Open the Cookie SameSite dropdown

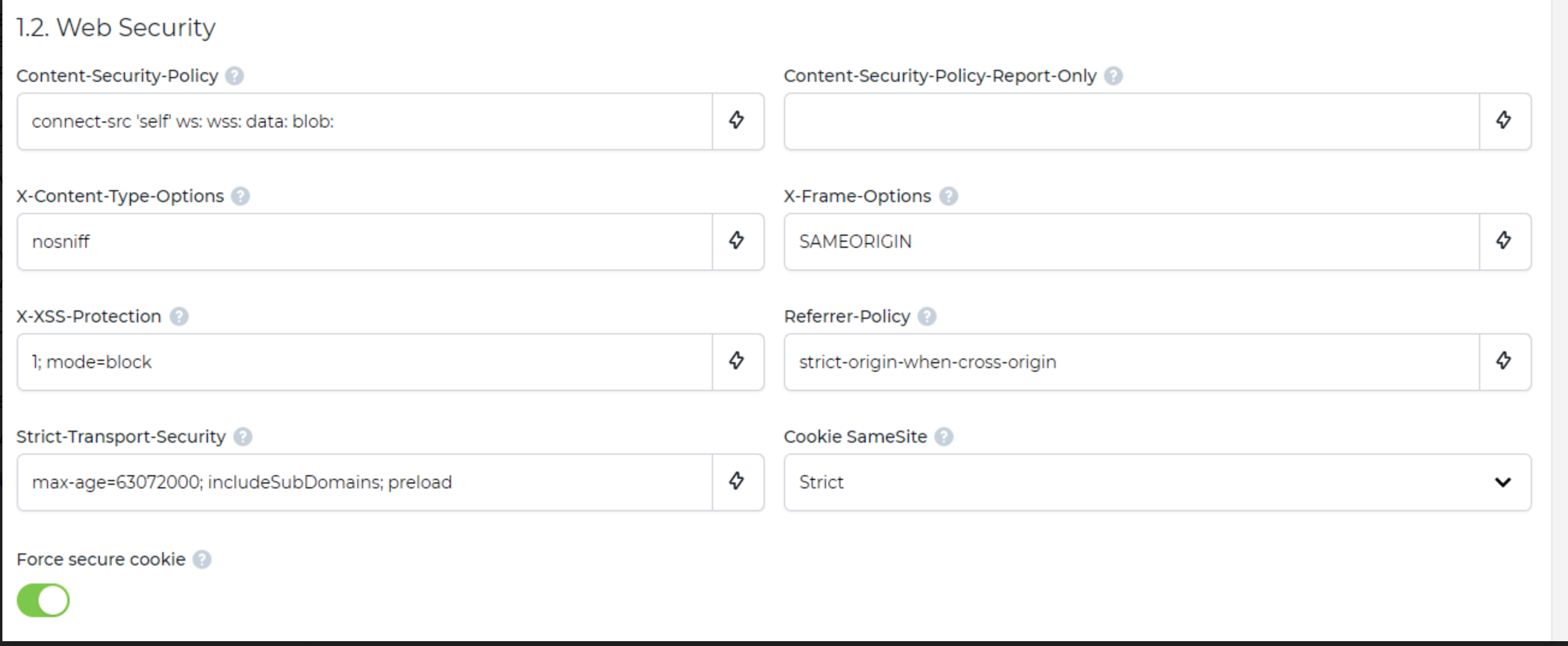point(1158,482)
